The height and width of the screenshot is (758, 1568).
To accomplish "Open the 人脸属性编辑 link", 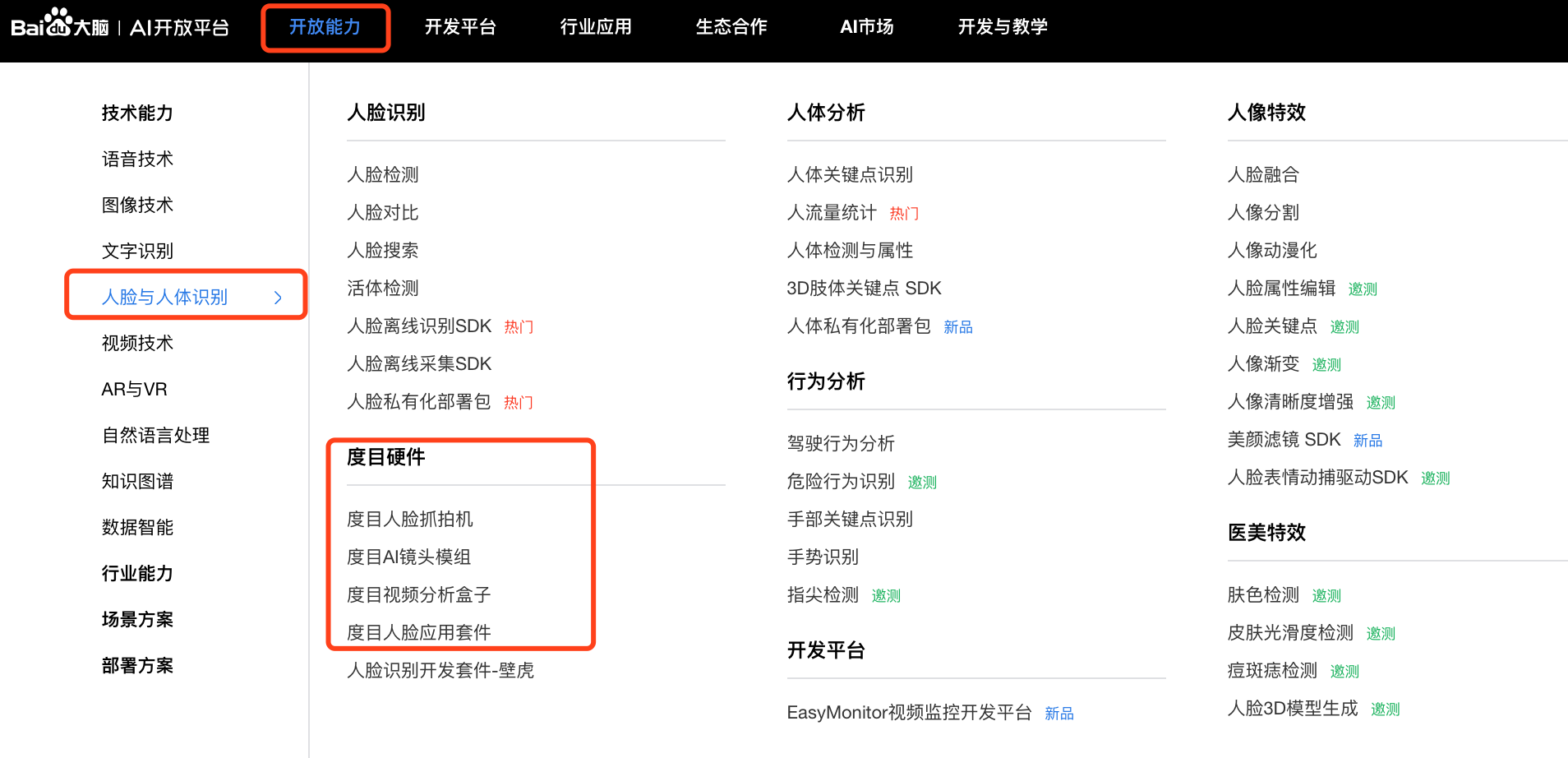I will click(1281, 288).
